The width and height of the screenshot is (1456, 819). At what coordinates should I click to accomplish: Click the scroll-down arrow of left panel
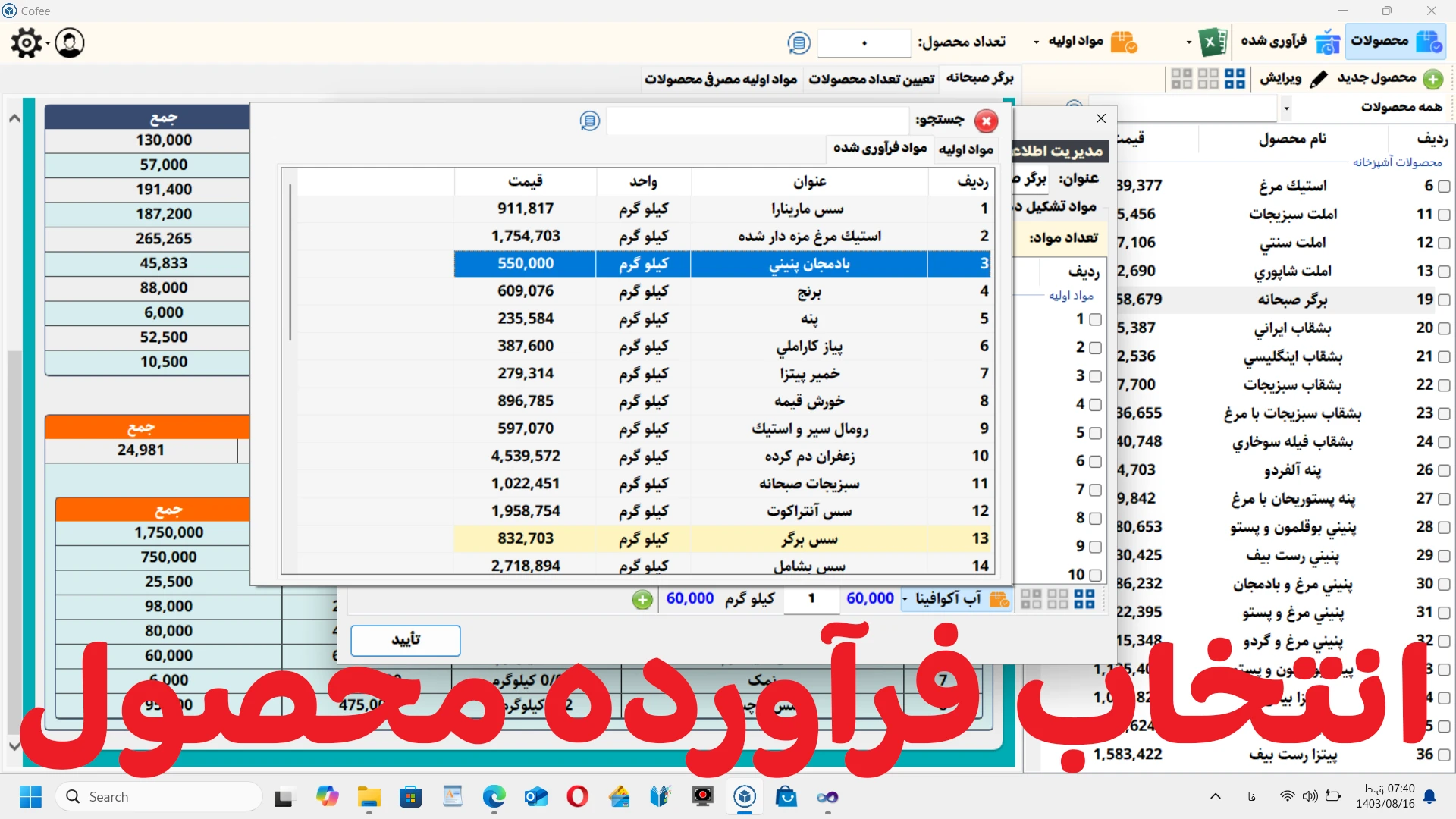pyautogui.click(x=14, y=745)
